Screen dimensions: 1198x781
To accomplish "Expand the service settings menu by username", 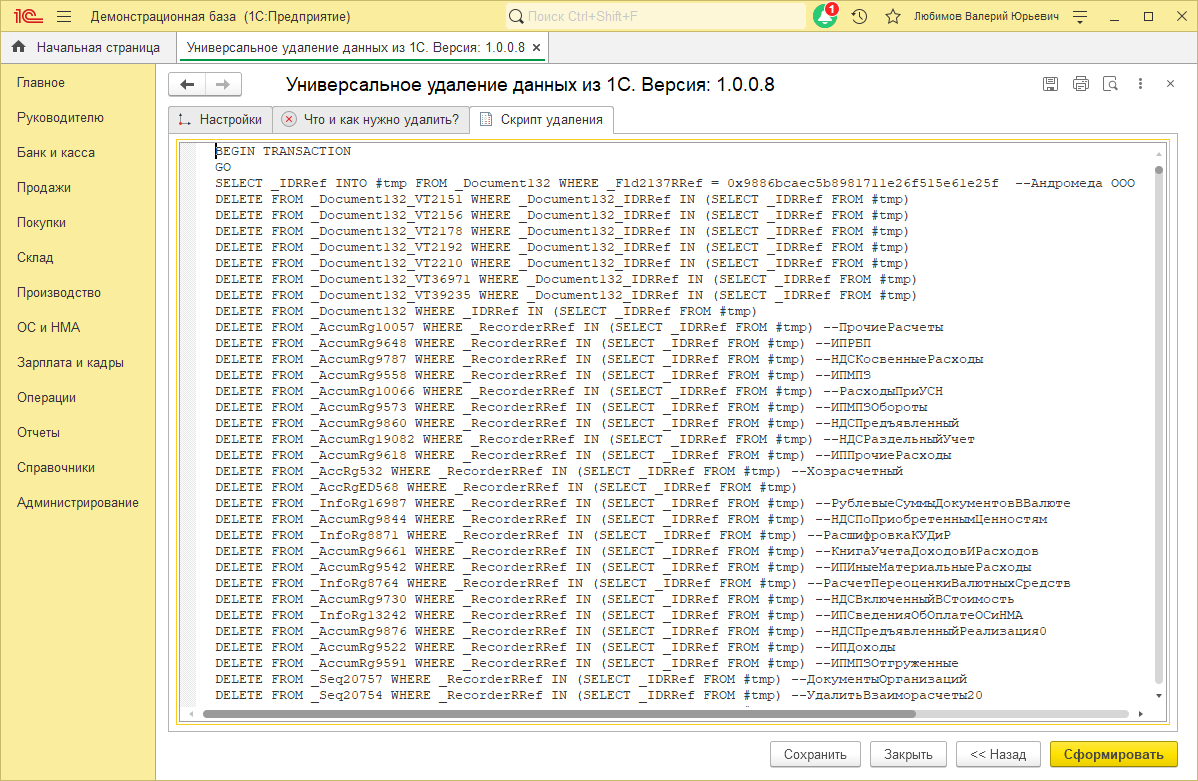I will [x=1080, y=17].
